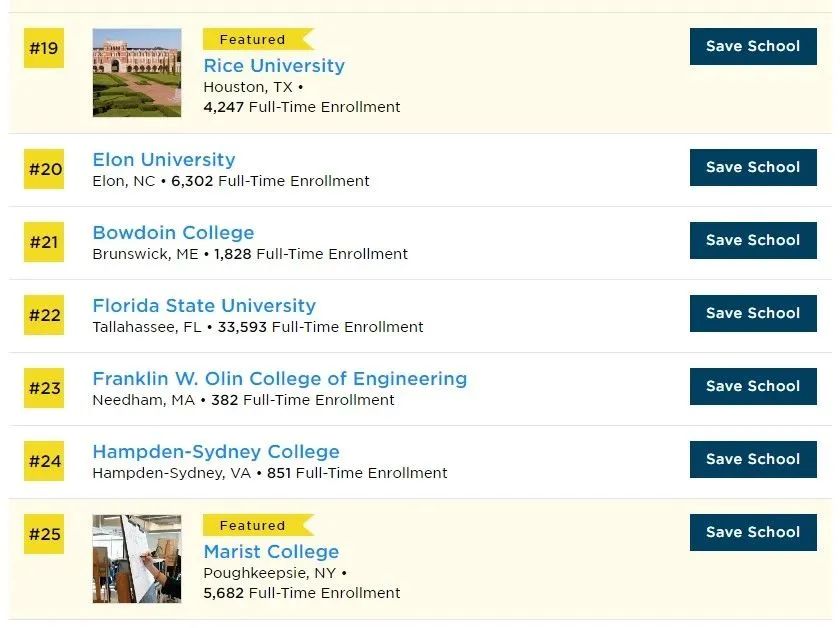Image resolution: width=840 pixels, height=628 pixels.
Task: Open the Elon University link
Action: (x=163, y=160)
